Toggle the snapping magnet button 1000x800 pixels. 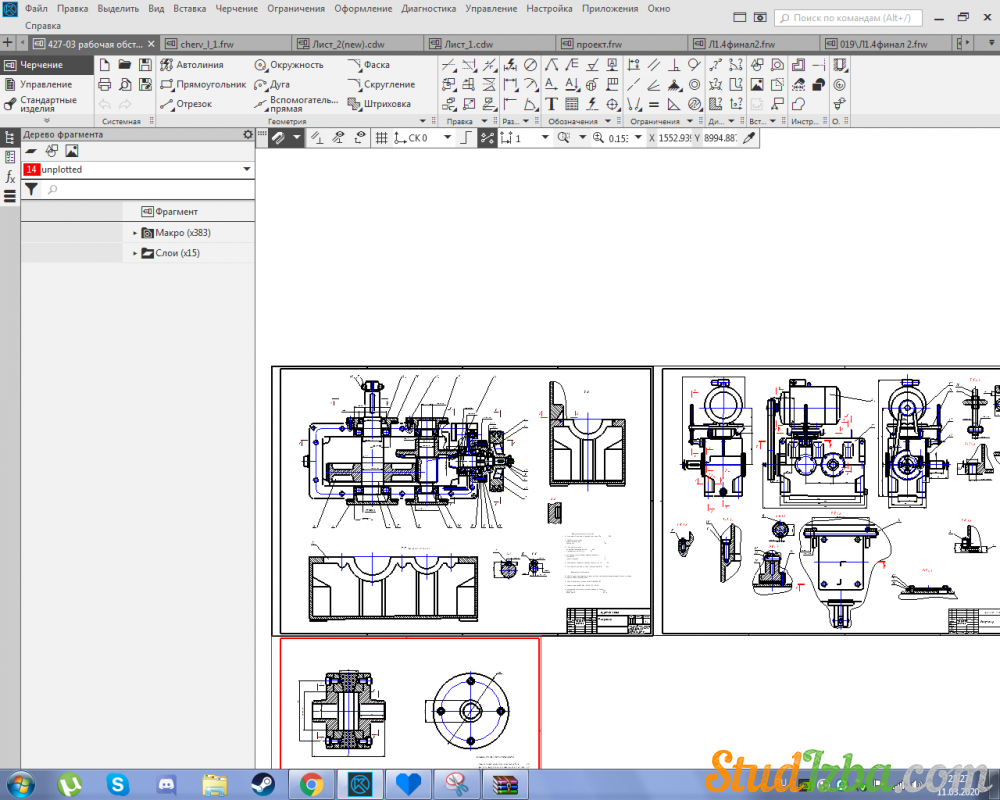click(x=279, y=138)
